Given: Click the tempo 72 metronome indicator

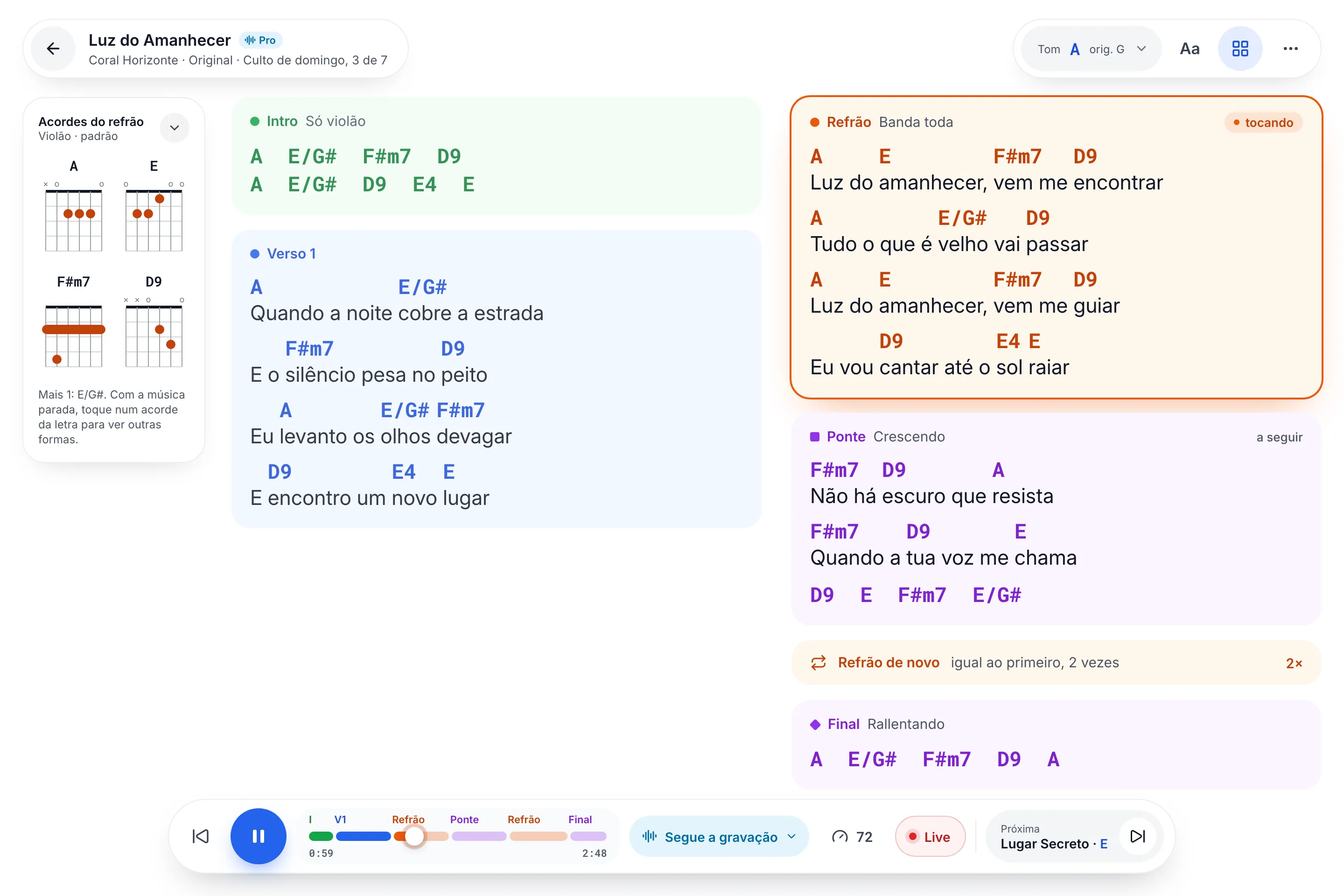Looking at the screenshot, I should [852, 837].
